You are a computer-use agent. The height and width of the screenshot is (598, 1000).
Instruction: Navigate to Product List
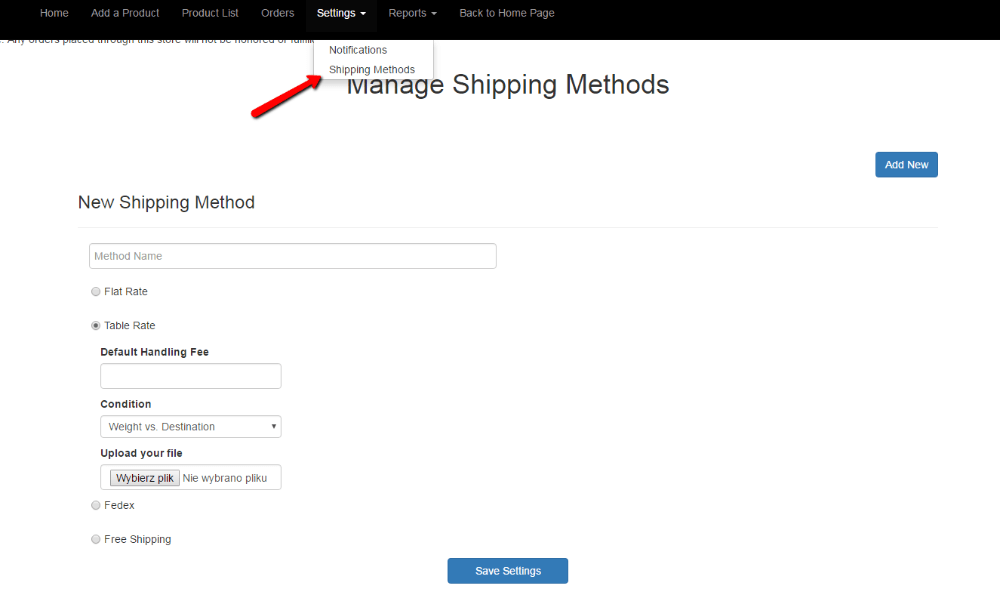point(210,13)
